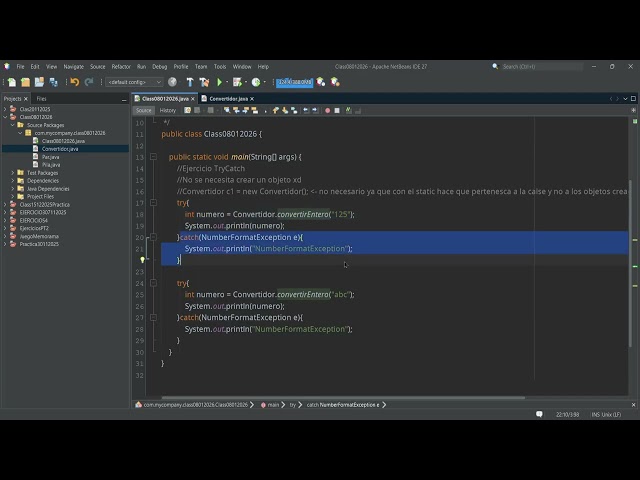
Task: Click the green Comment icon in editor toolbar
Action: click(x=348, y=110)
